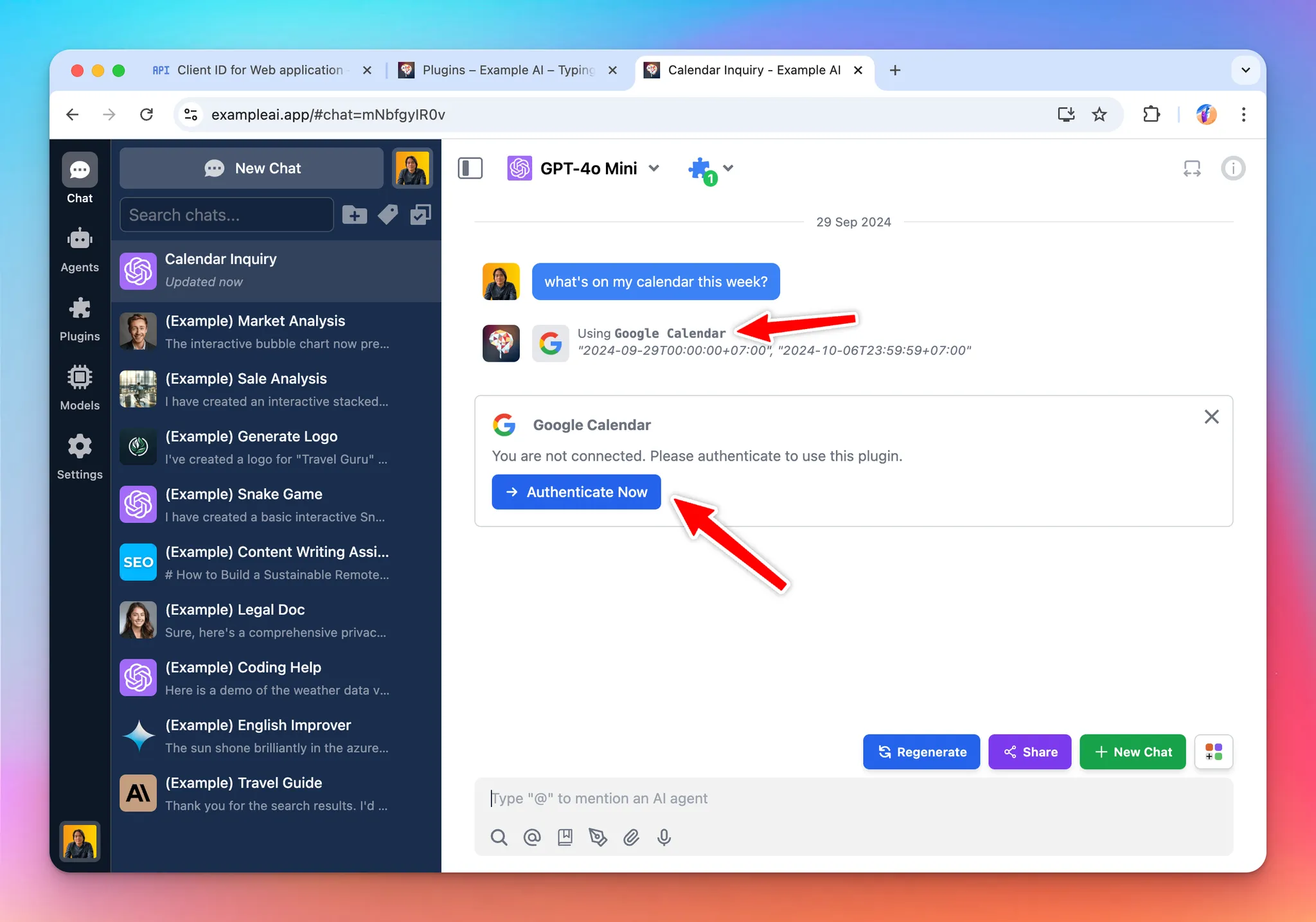This screenshot has height=922, width=1316.
Task: Open the Agents panel
Action: point(79,248)
